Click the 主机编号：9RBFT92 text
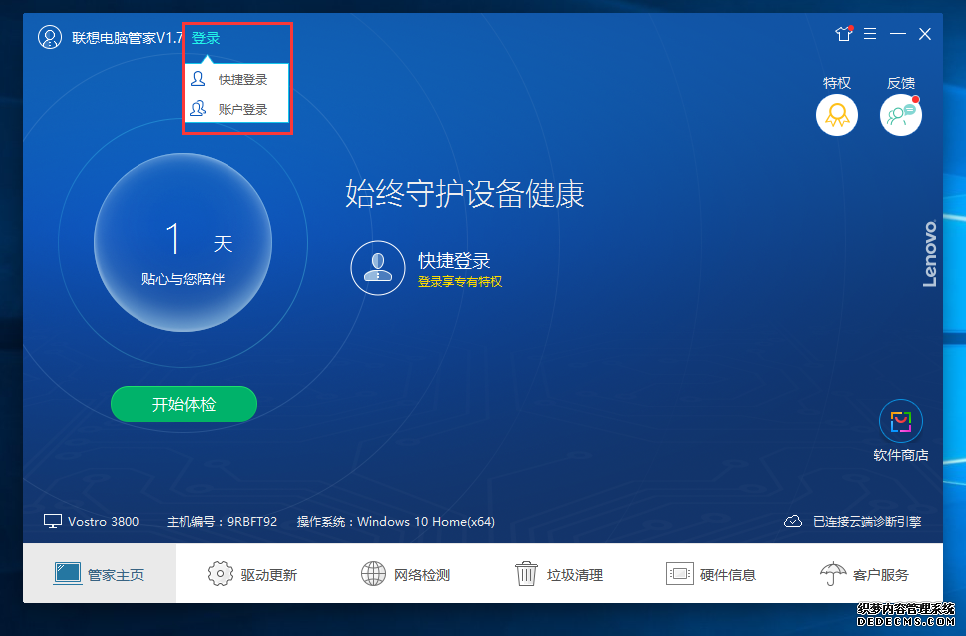966x636 pixels. 222,521
